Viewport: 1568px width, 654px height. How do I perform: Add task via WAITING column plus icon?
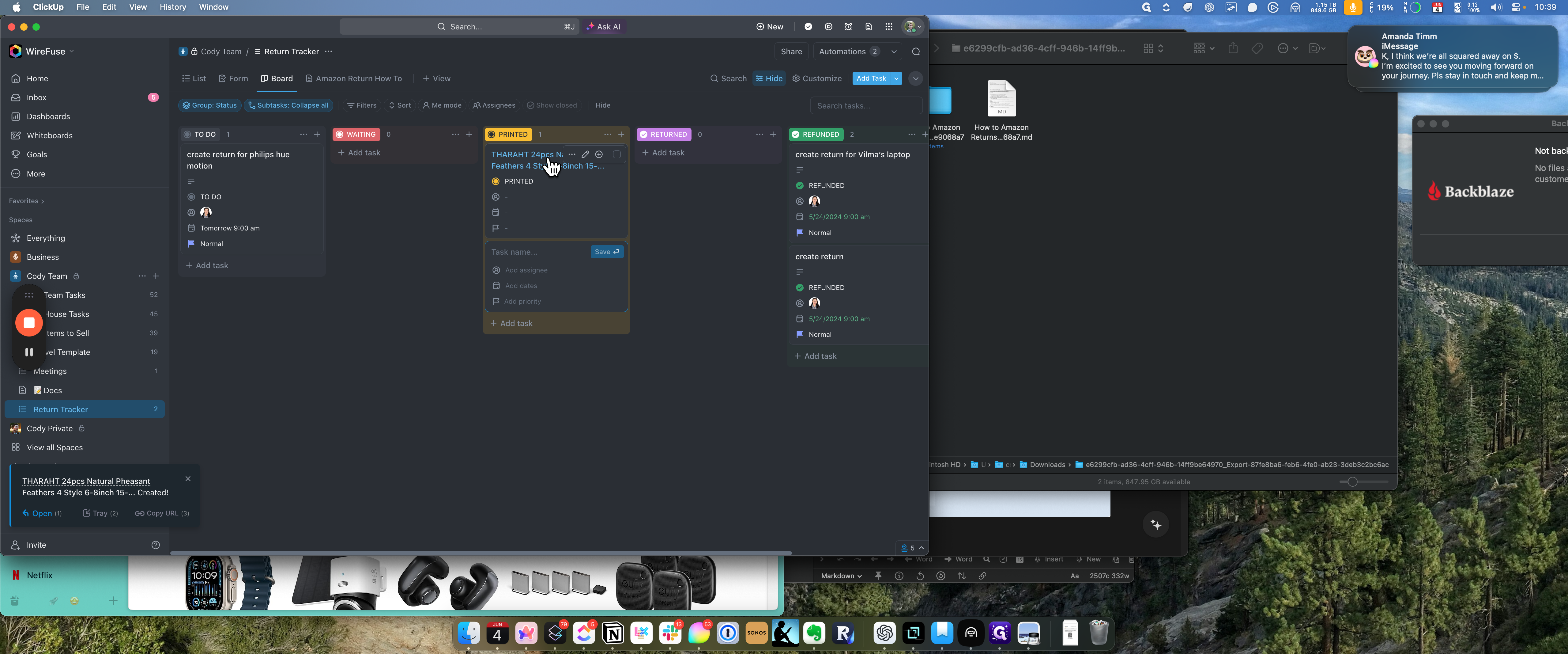tap(469, 135)
